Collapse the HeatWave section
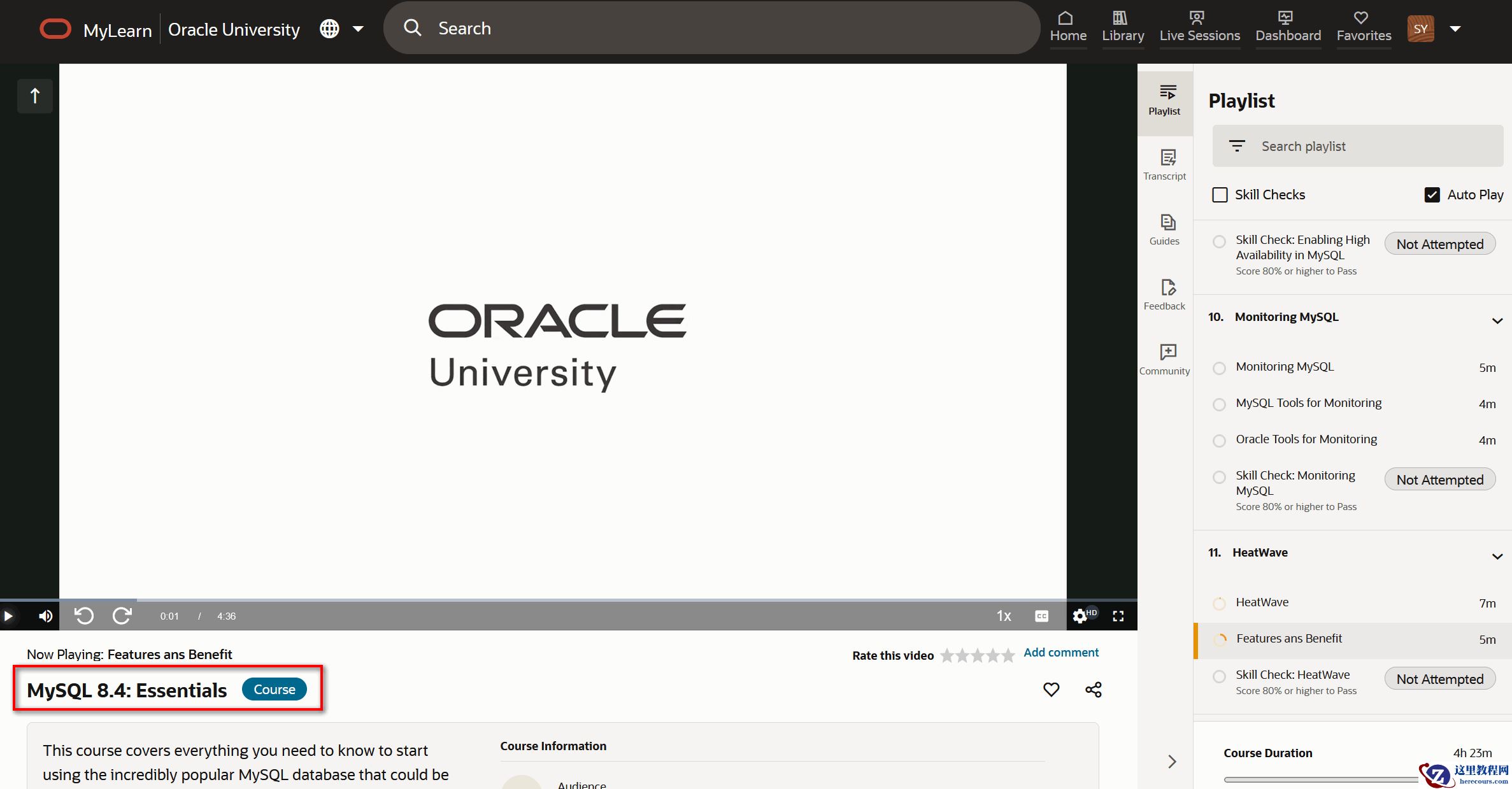Image resolution: width=1512 pixels, height=789 pixels. click(x=1497, y=556)
